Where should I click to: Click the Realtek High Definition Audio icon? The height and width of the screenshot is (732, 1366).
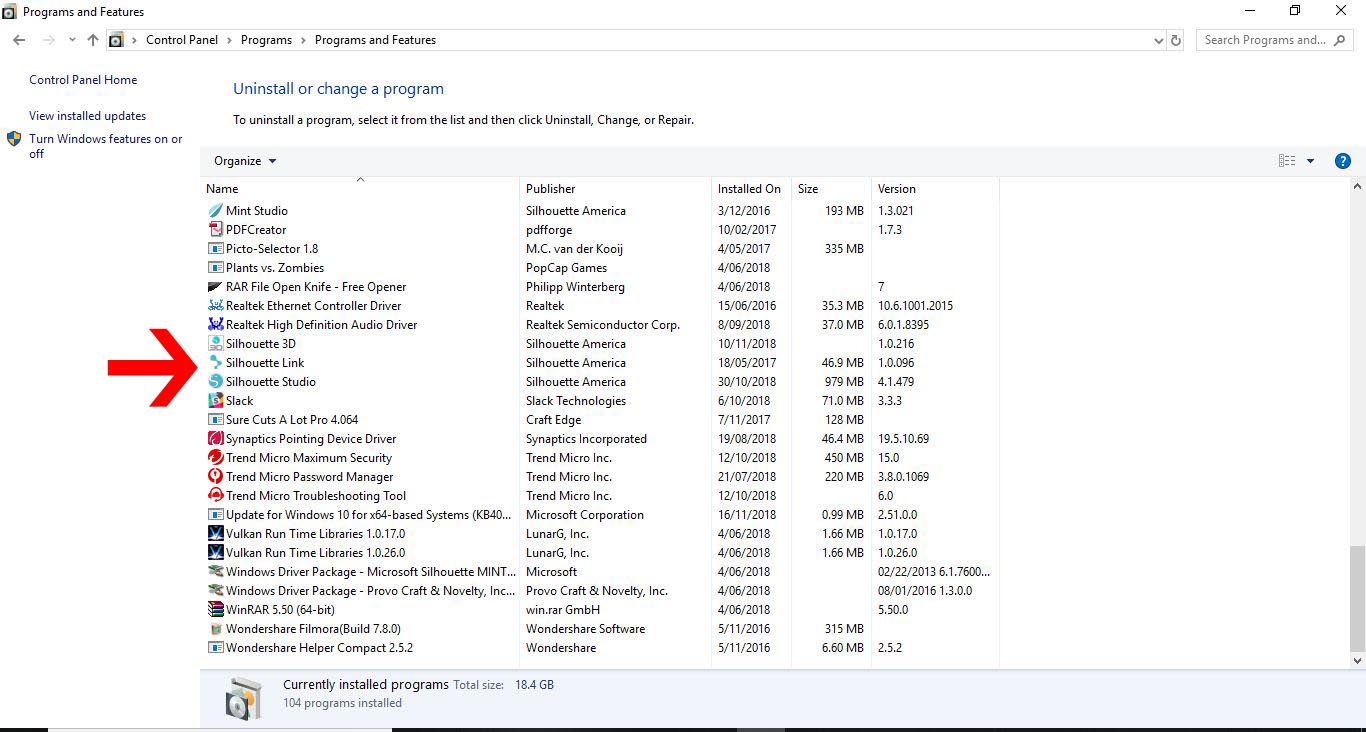click(x=215, y=325)
